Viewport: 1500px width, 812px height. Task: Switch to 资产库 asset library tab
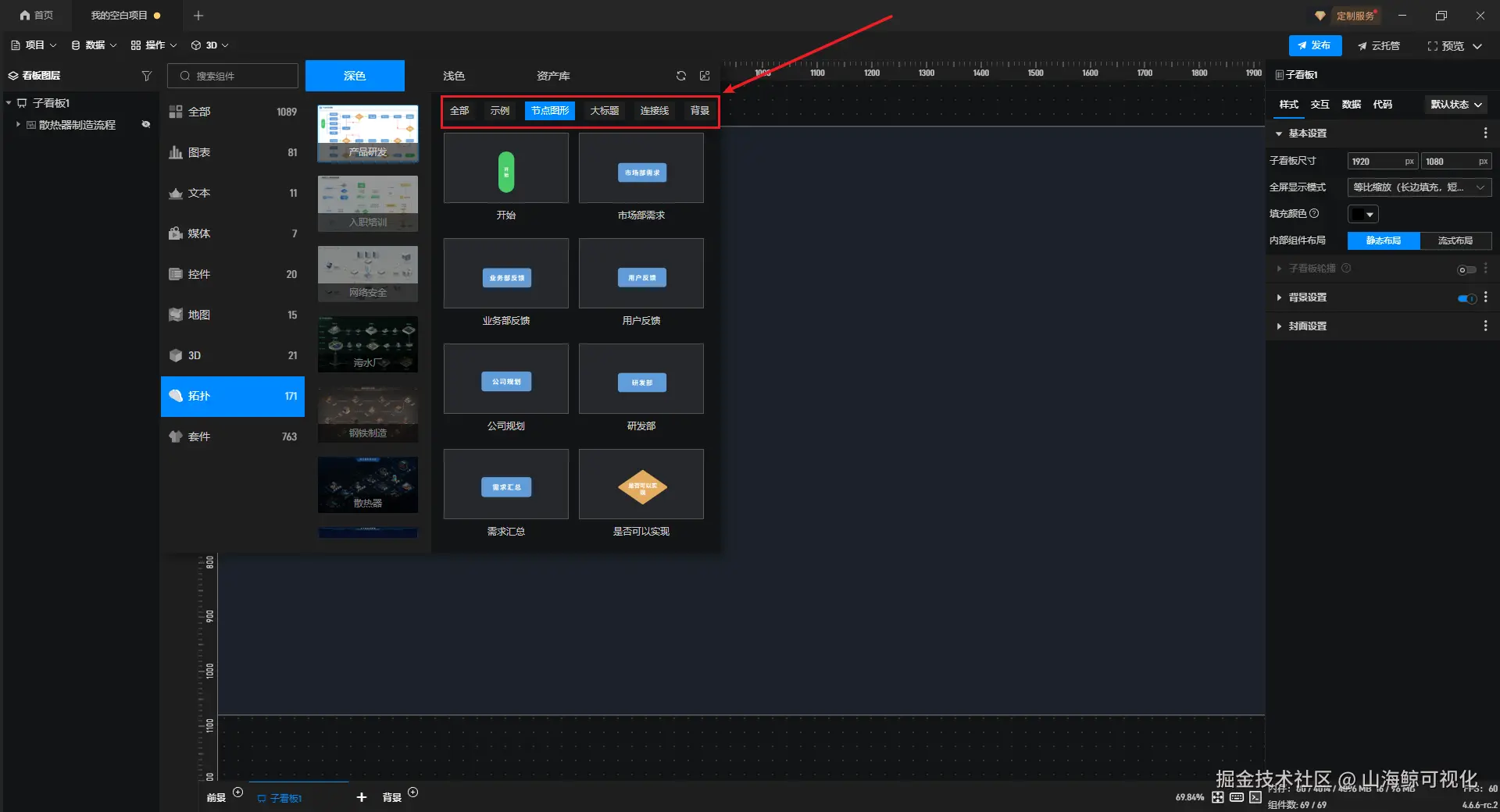click(553, 76)
